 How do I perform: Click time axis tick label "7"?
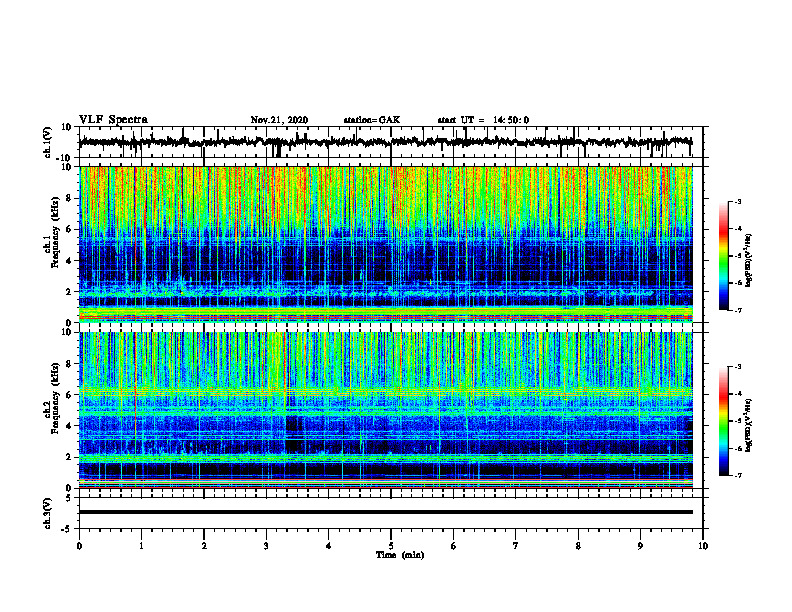point(516,546)
